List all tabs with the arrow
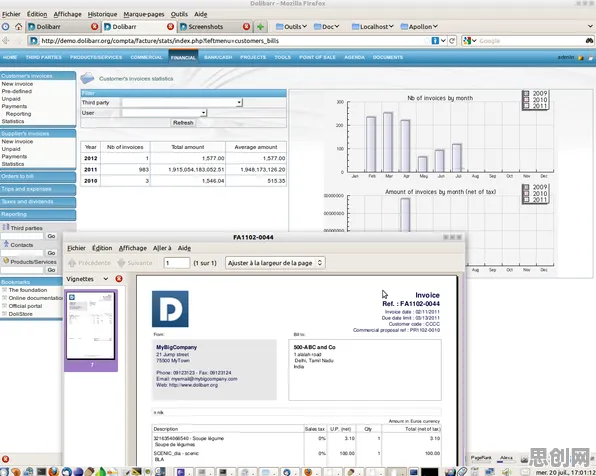Image resolution: width=596 pixels, height=476 pixels. (590, 27)
